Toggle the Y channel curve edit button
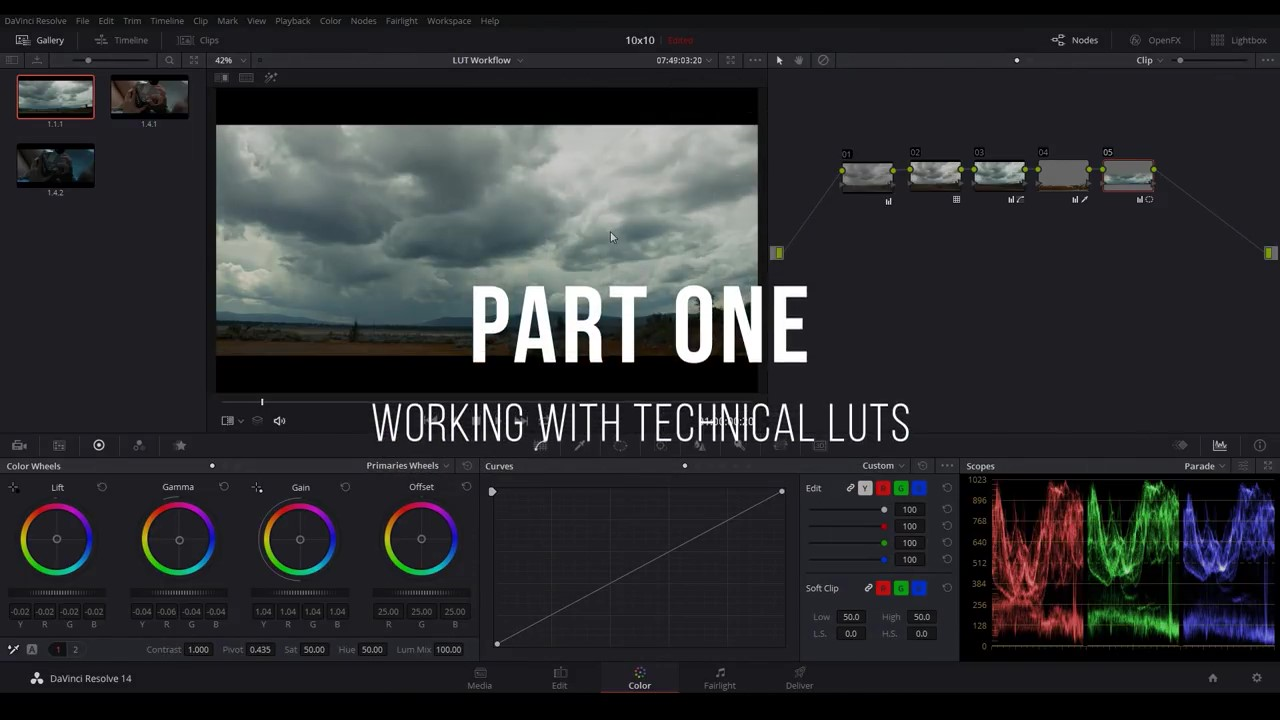1280x720 pixels. coord(865,488)
